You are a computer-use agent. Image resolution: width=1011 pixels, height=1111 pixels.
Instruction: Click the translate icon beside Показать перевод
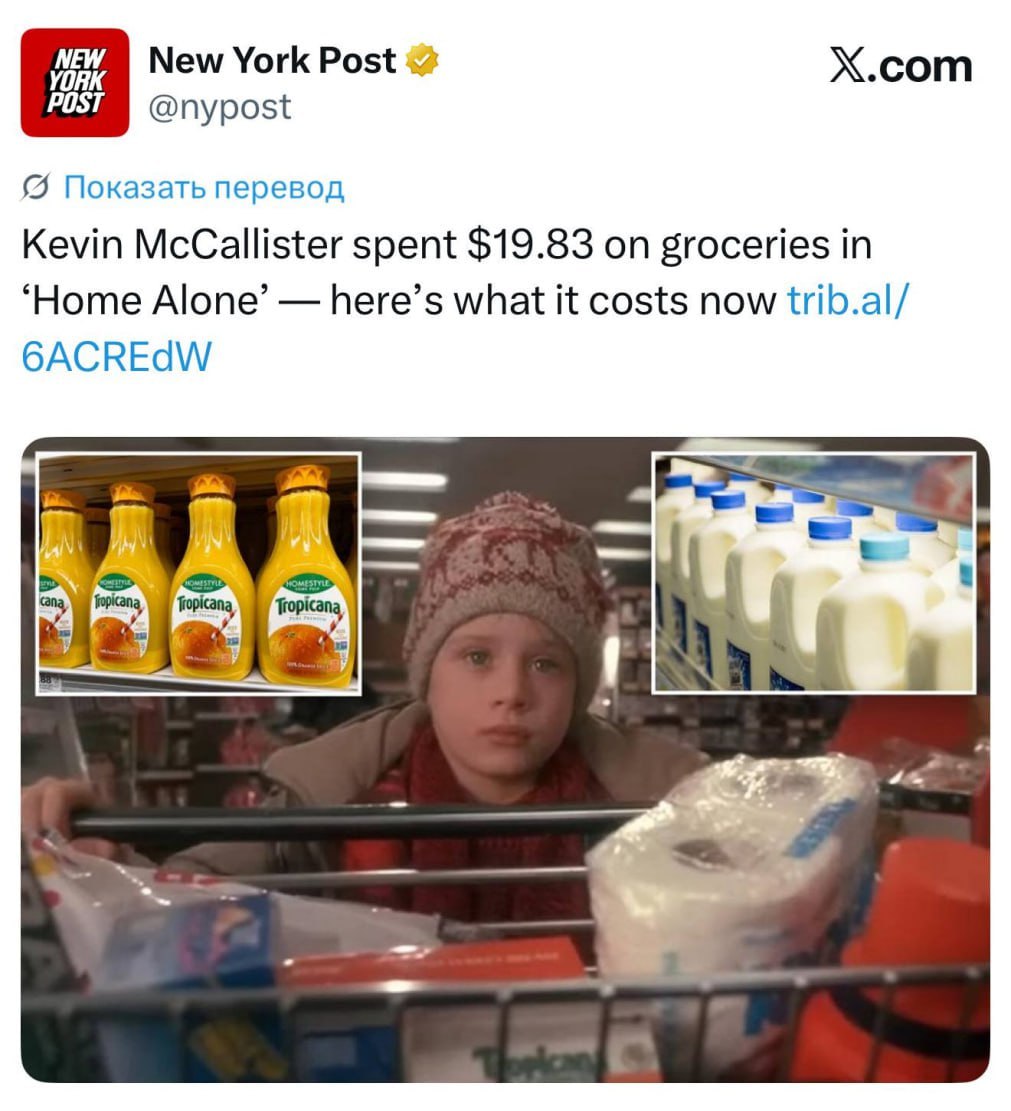[x=35, y=188]
